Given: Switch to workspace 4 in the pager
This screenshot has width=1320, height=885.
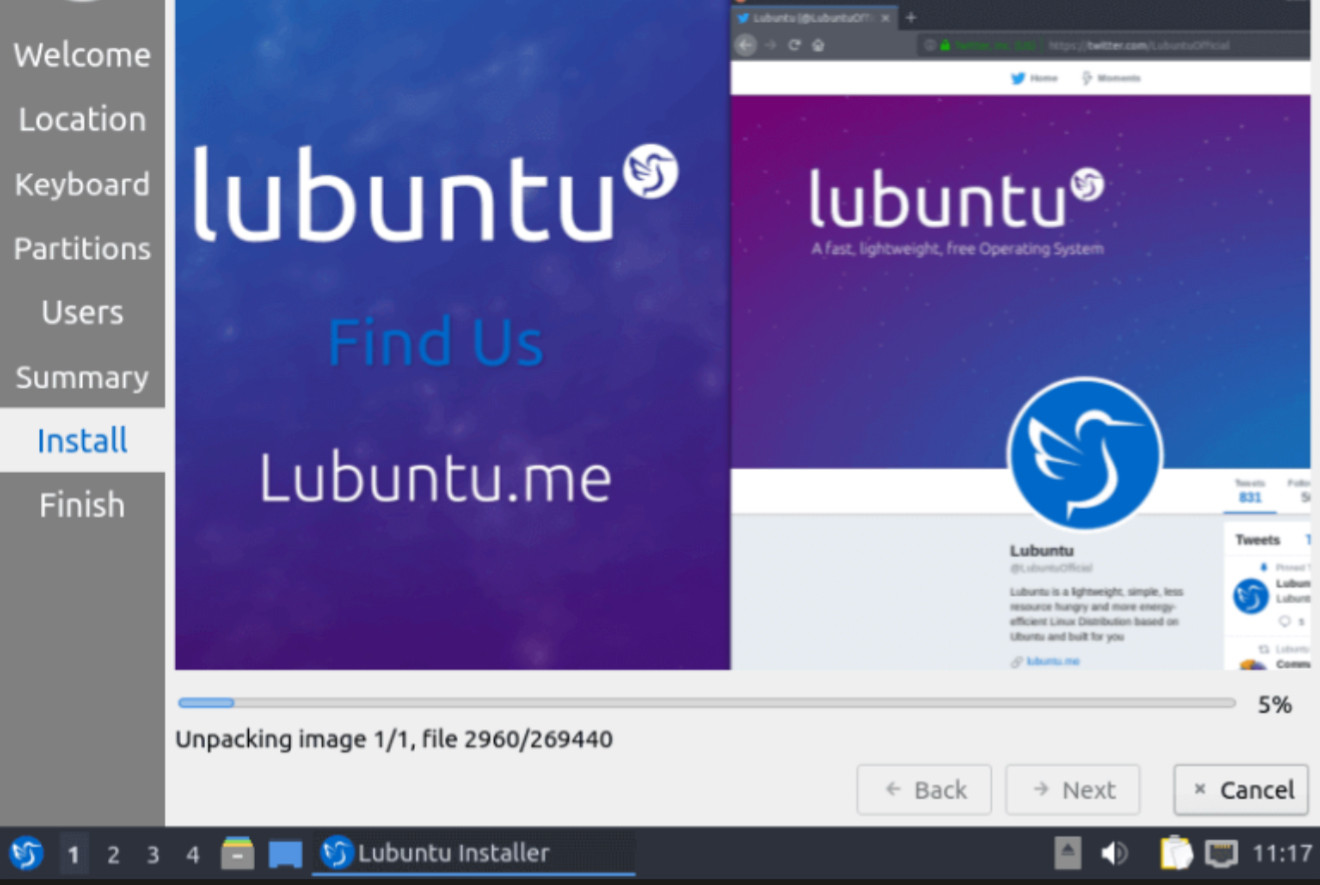Looking at the screenshot, I should pos(193,854).
